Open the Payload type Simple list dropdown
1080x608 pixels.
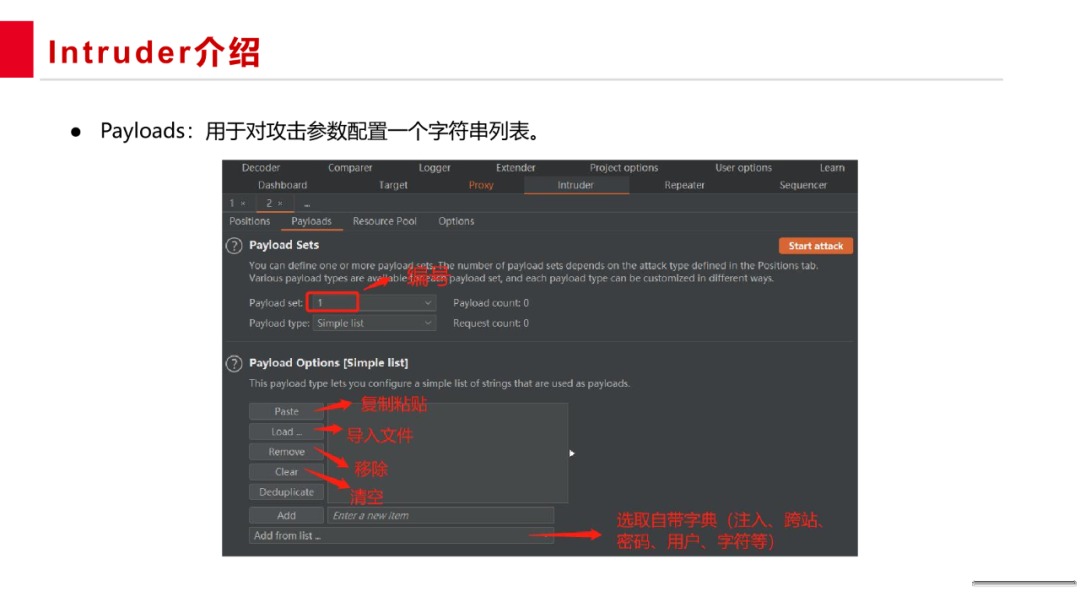(374, 323)
